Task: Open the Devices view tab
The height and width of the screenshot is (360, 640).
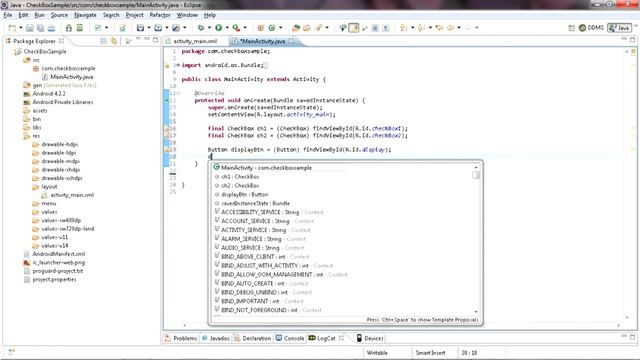Action: tap(370, 338)
